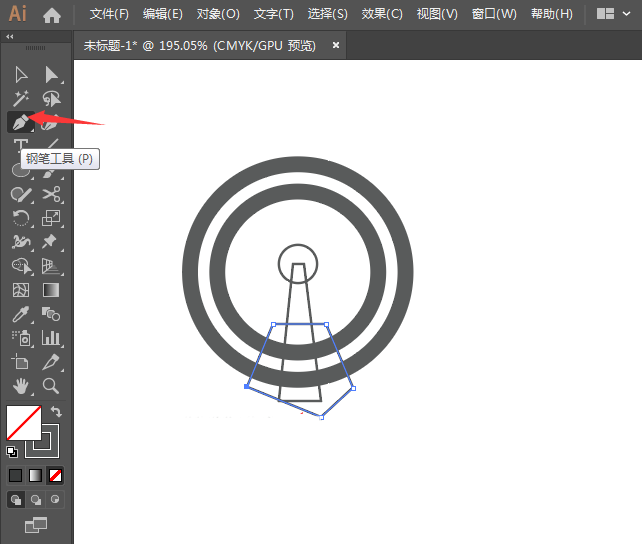Select the Zoom magnifier tool
642x544 pixels.
[51, 386]
